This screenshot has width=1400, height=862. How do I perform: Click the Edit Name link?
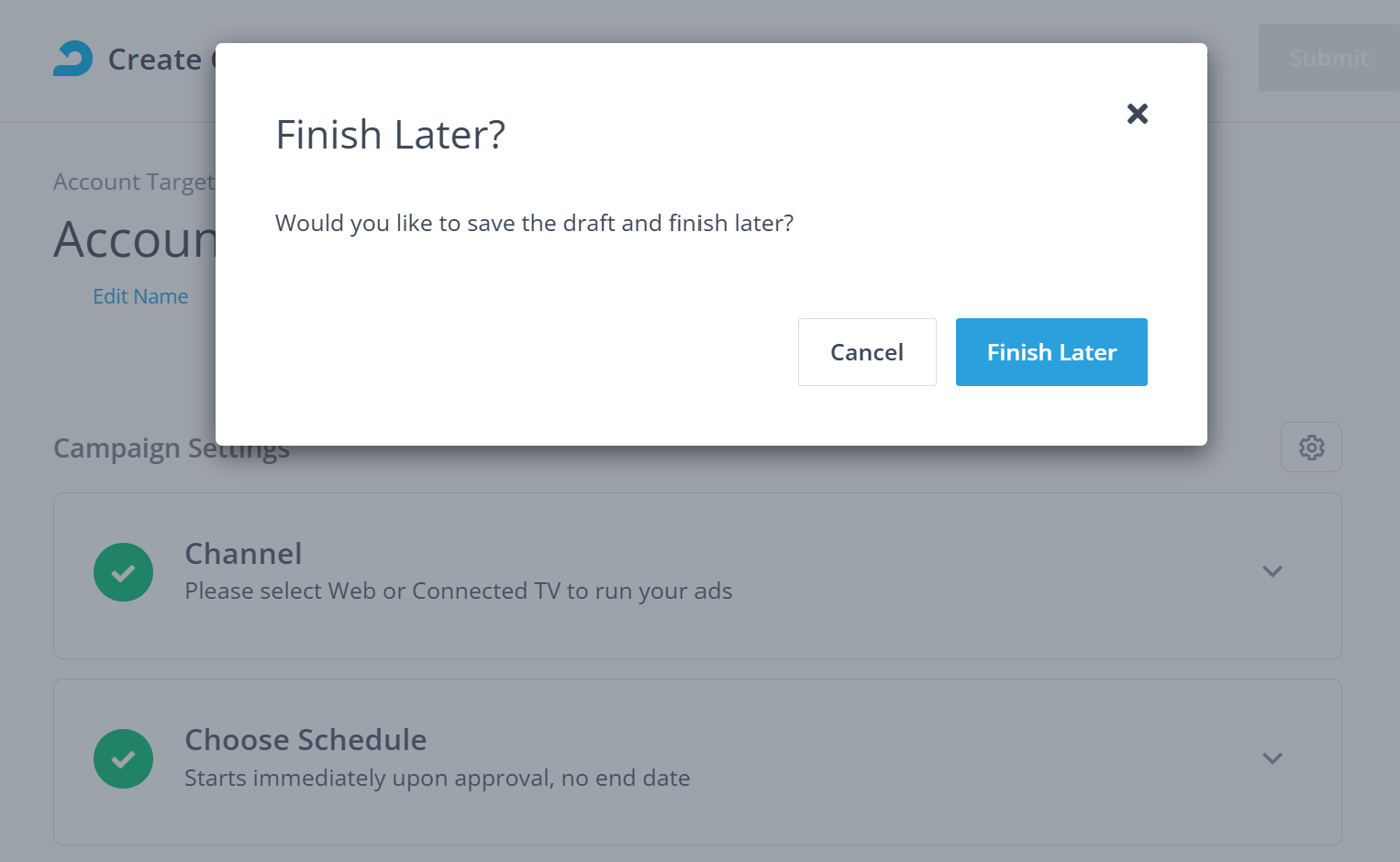coord(140,296)
